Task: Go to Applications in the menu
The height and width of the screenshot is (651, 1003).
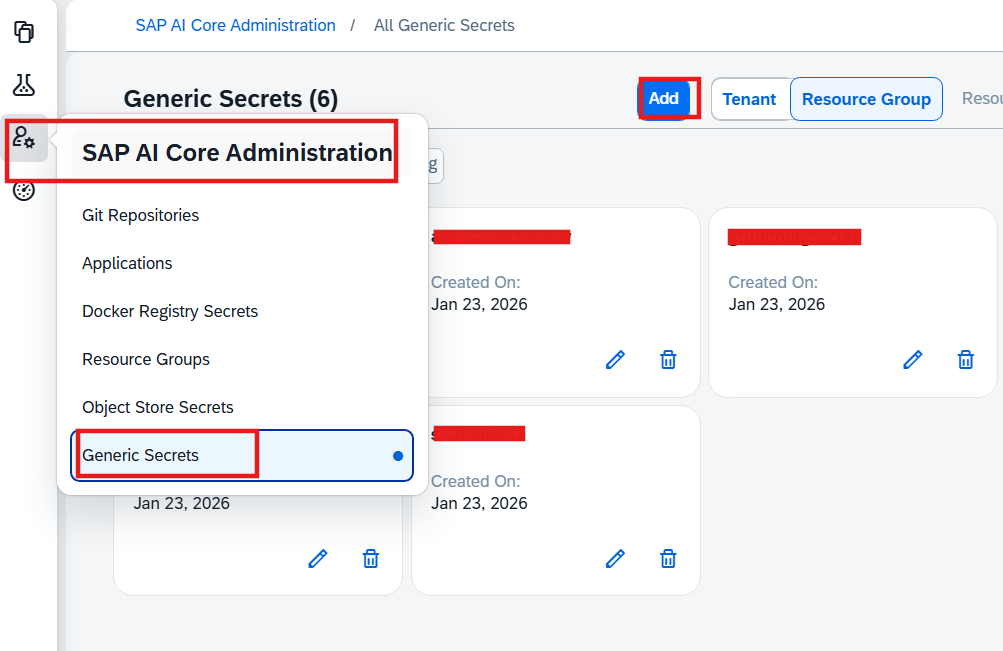Action: tap(242, 263)
